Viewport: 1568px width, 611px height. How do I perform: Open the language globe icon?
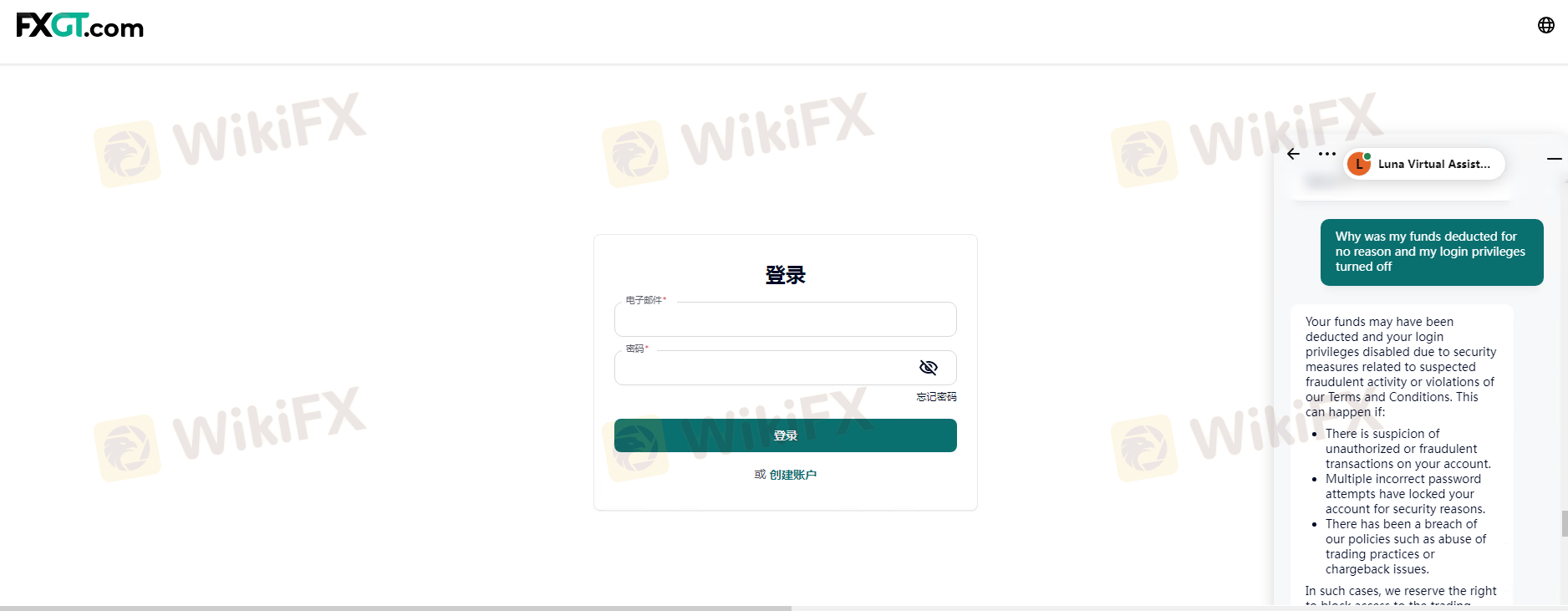[x=1545, y=25]
